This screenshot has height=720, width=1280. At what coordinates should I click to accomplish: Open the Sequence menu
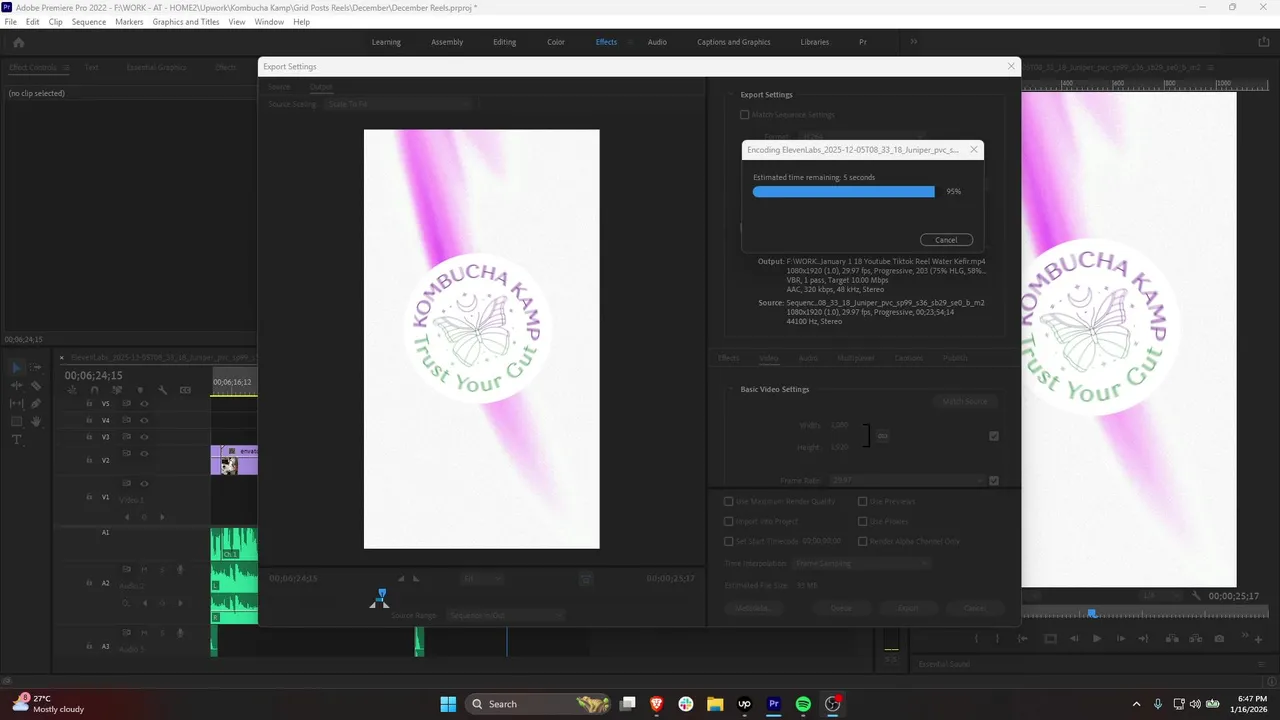(88, 21)
